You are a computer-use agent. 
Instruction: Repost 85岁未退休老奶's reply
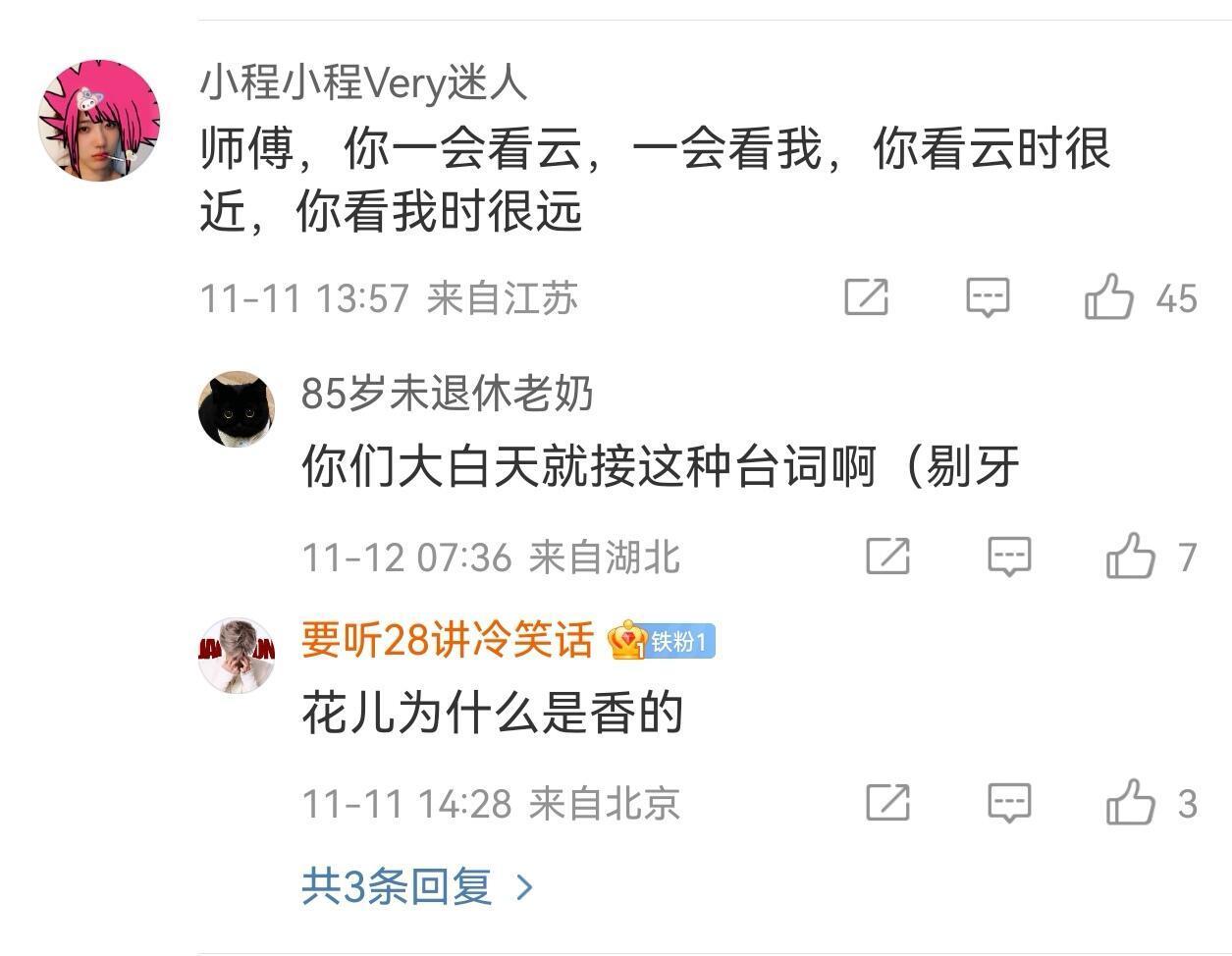pos(887,557)
